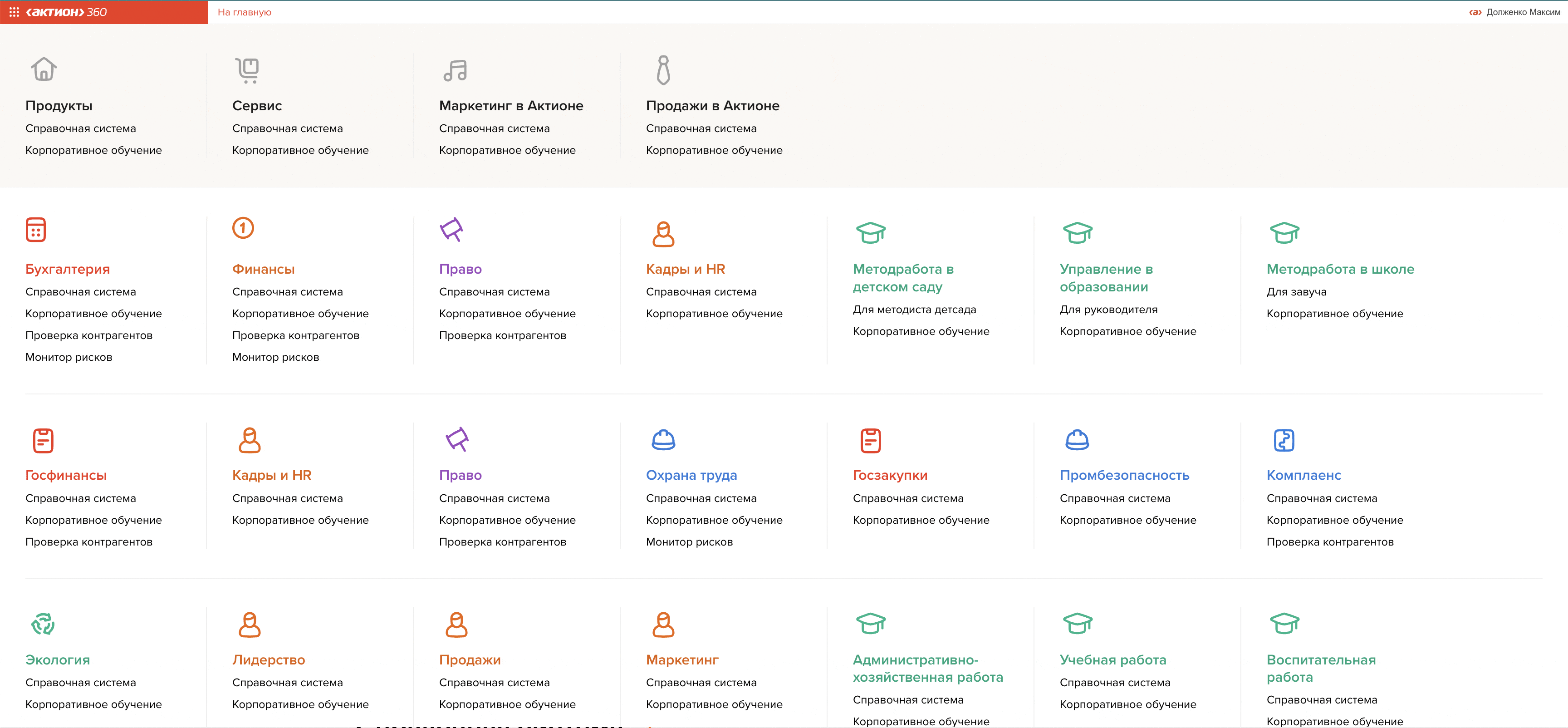This screenshot has width=1568, height=728.
Task: Select the Госзакупки section heading
Action: (890, 475)
